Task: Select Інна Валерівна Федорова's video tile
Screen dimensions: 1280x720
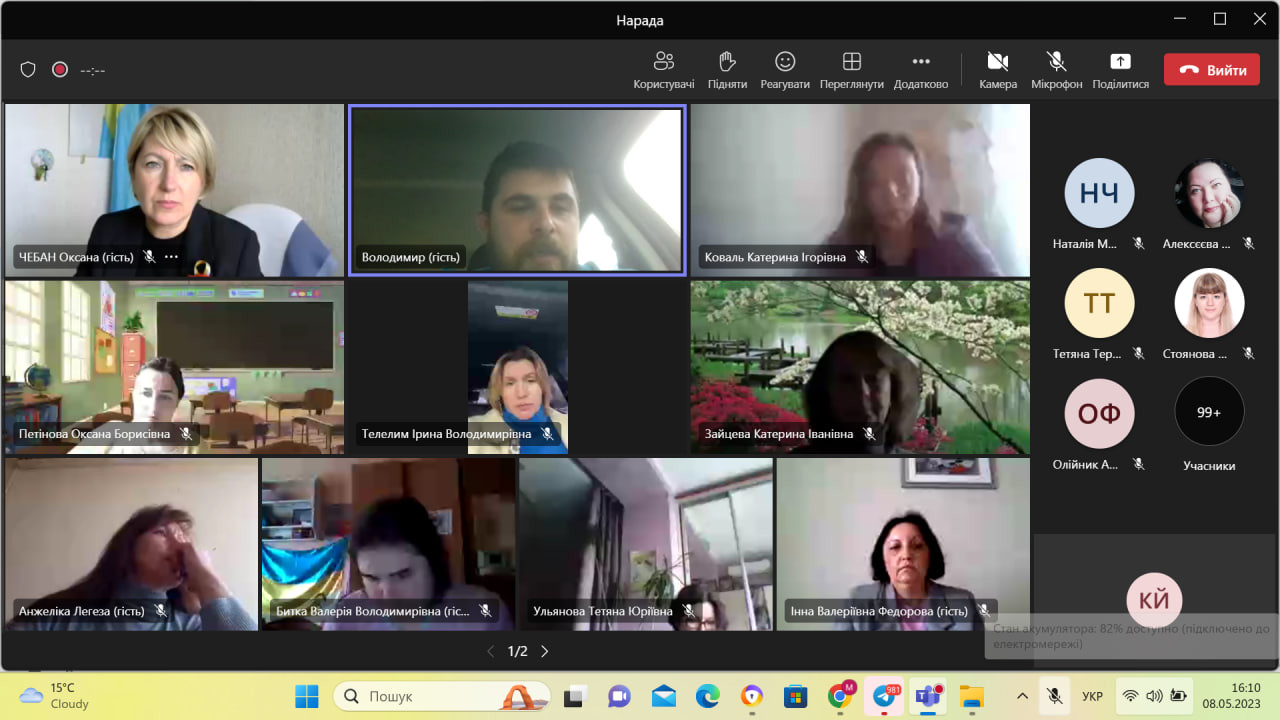Action: click(903, 544)
